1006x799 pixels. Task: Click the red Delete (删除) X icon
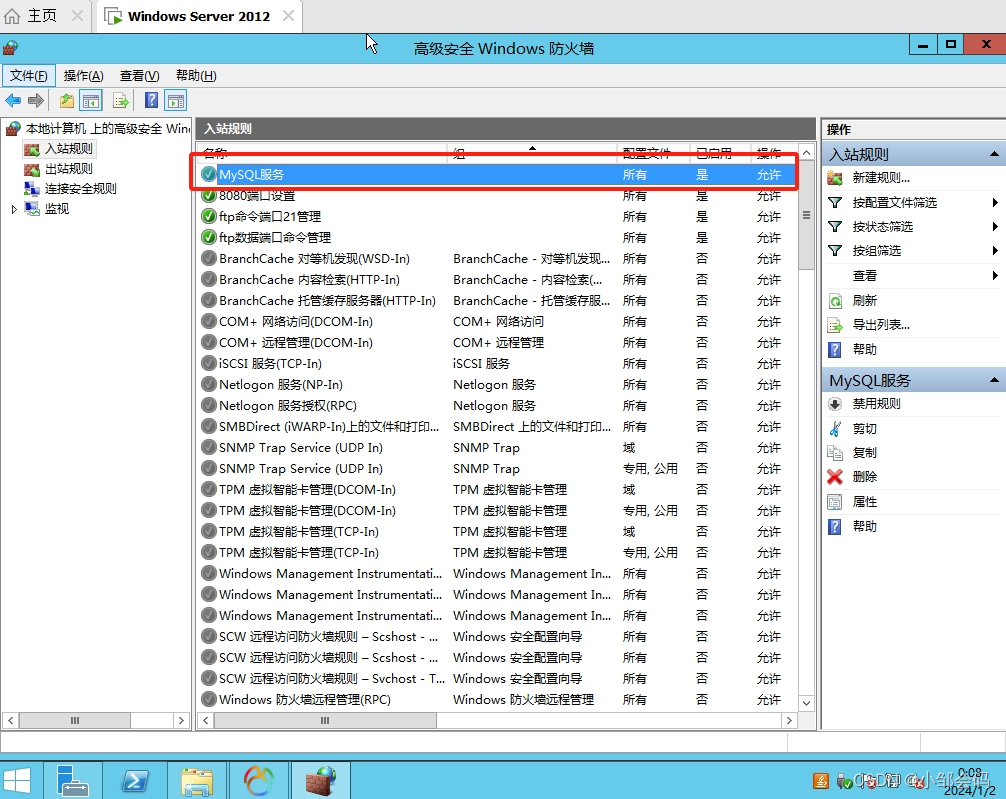point(835,477)
